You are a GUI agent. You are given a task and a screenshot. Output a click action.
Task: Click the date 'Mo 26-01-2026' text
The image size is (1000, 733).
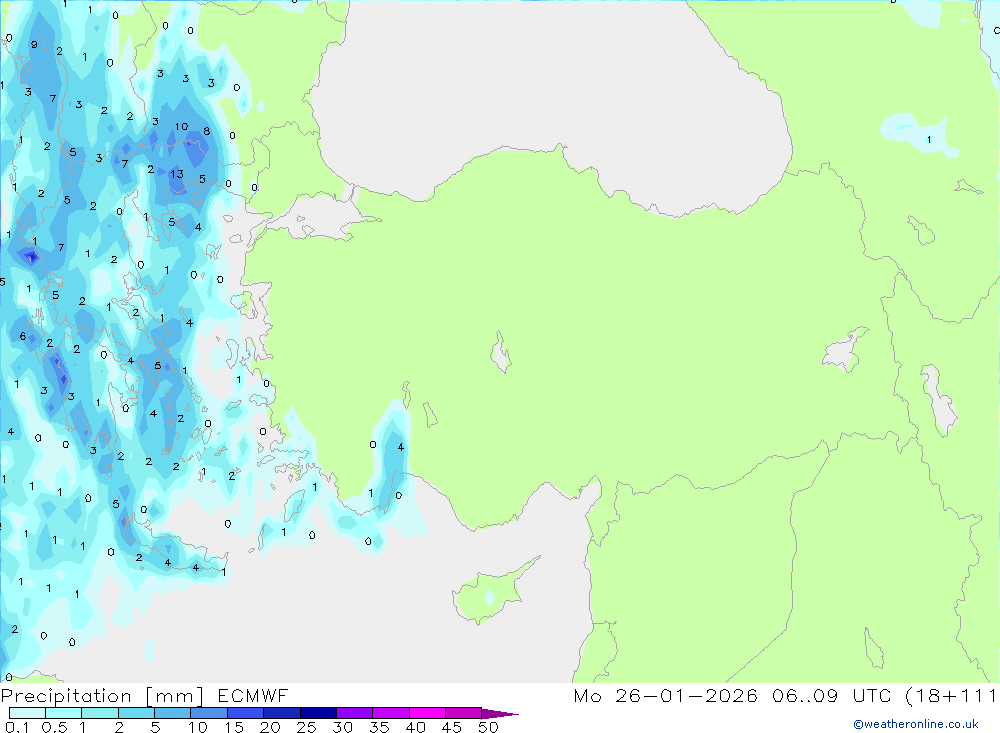click(665, 696)
